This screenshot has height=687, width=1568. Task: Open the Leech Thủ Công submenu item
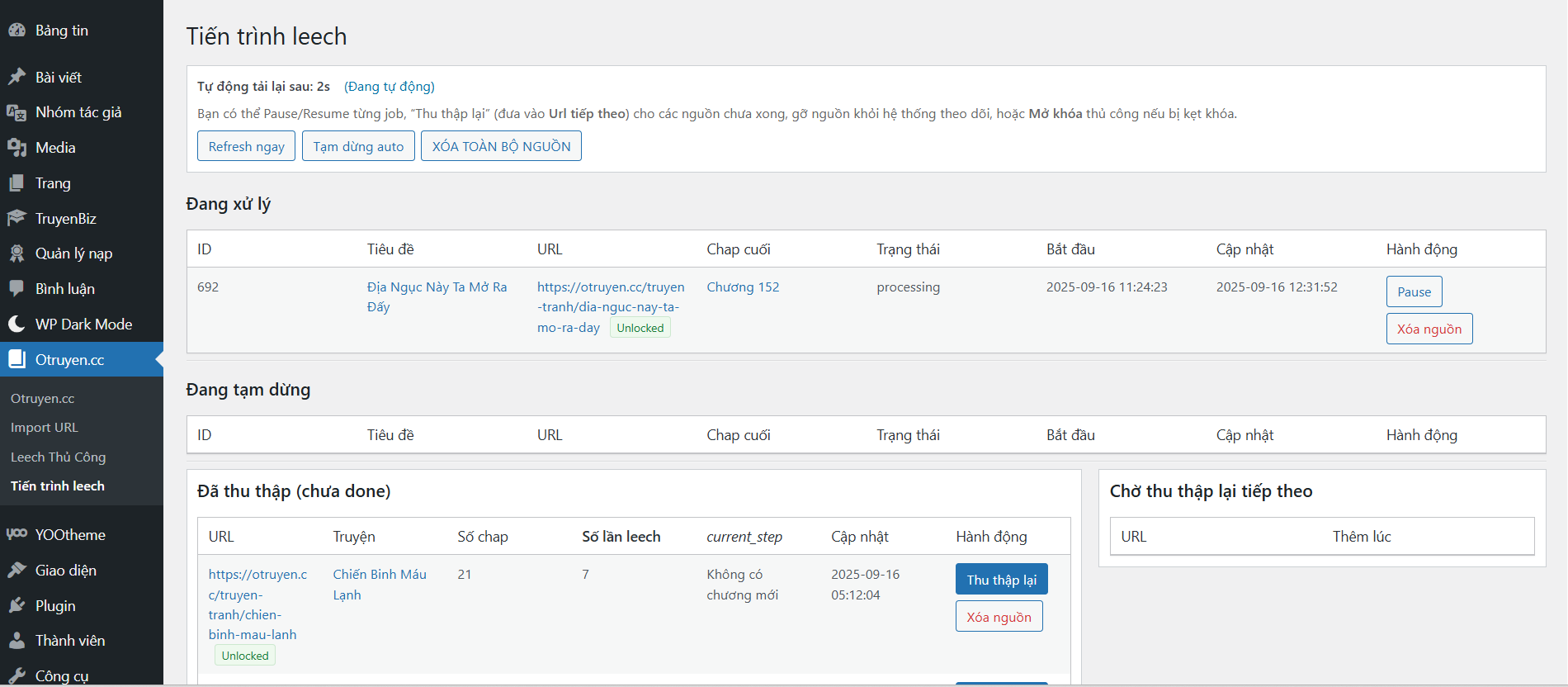tap(58, 457)
